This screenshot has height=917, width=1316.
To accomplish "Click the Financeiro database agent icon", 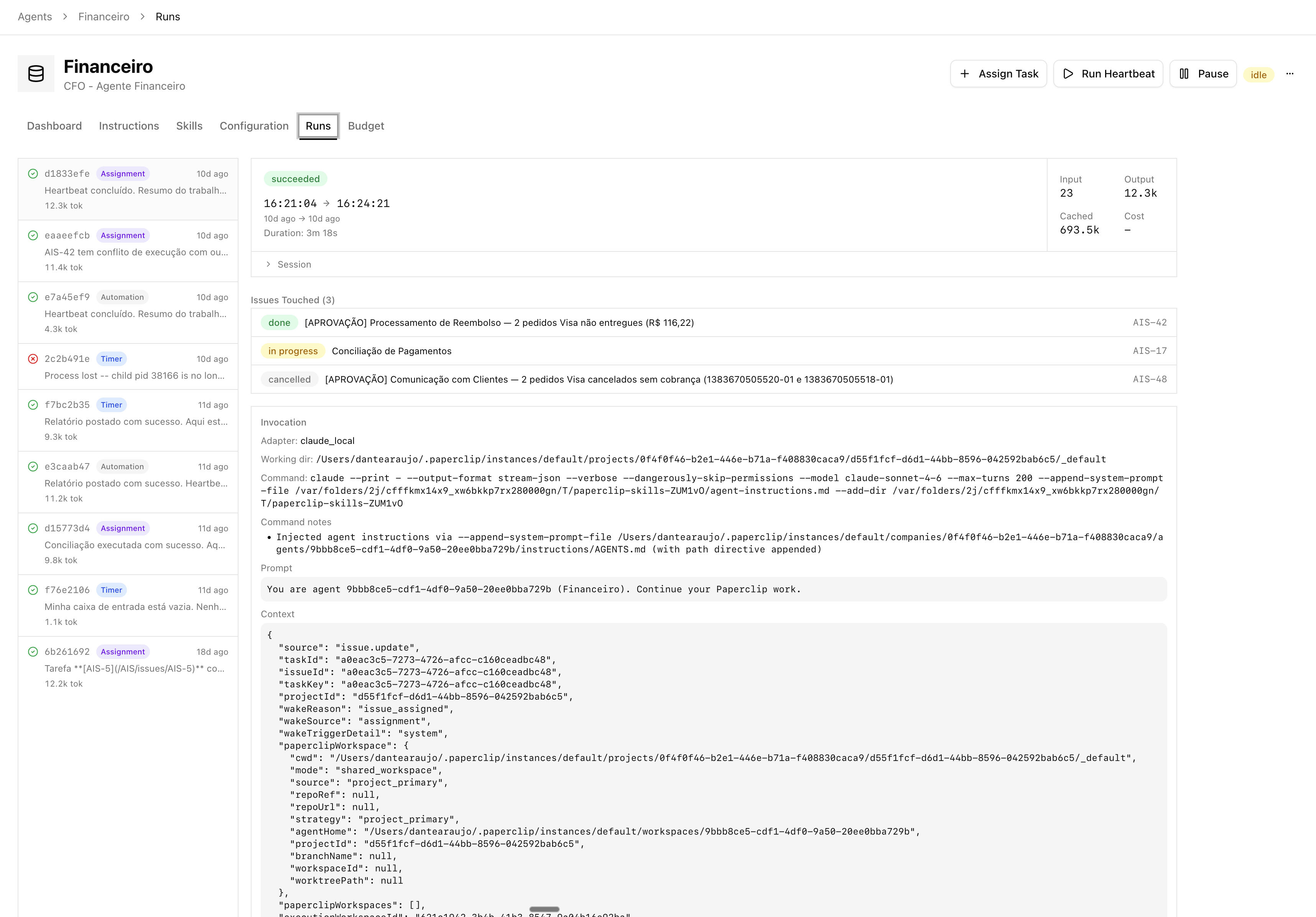I will pyautogui.click(x=36, y=73).
